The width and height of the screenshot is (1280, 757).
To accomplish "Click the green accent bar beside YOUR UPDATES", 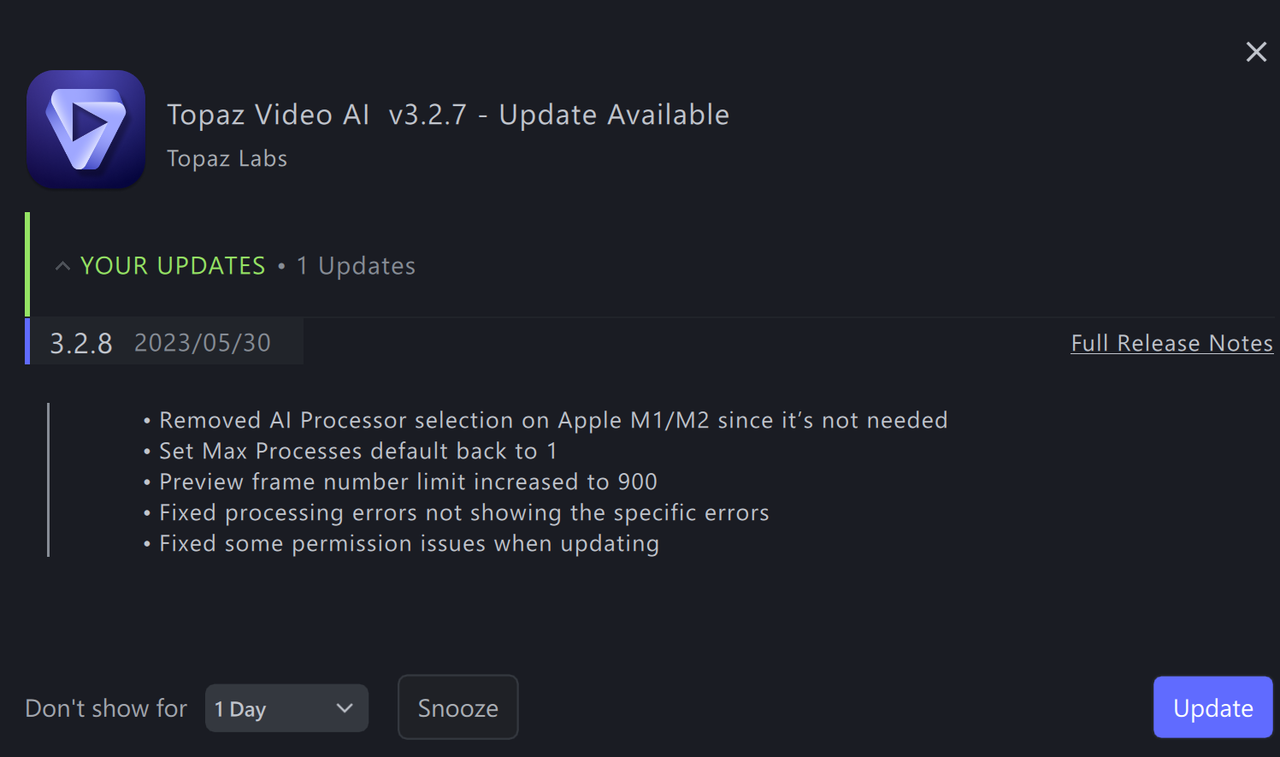I will tap(27, 265).
